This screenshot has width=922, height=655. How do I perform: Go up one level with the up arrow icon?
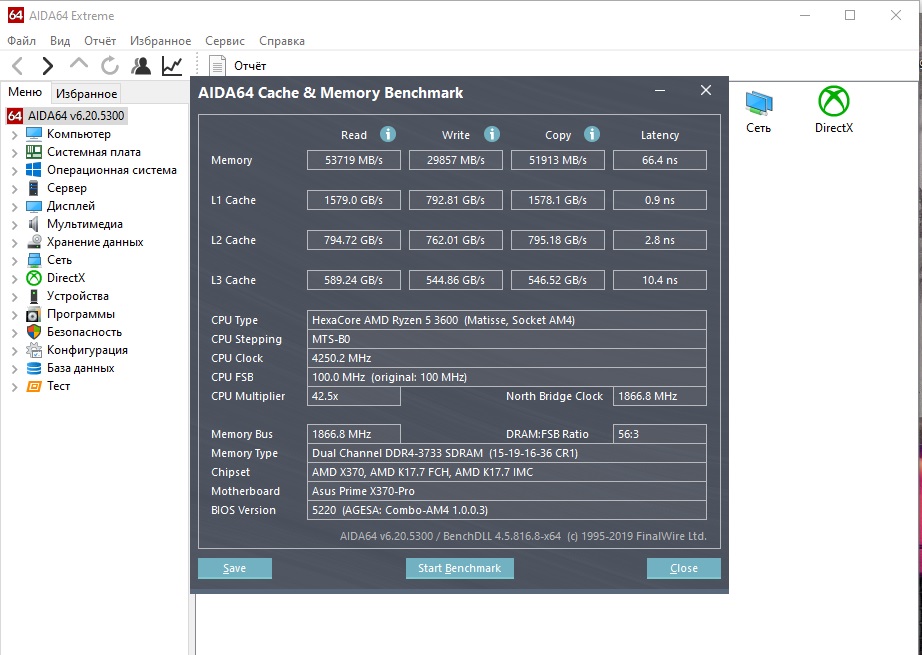click(79, 64)
